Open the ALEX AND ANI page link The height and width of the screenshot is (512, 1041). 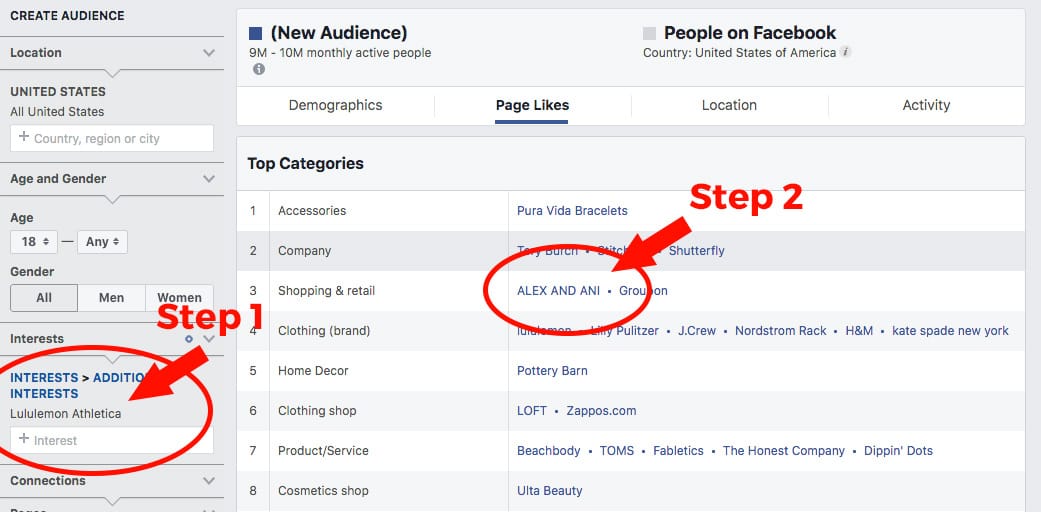558,290
